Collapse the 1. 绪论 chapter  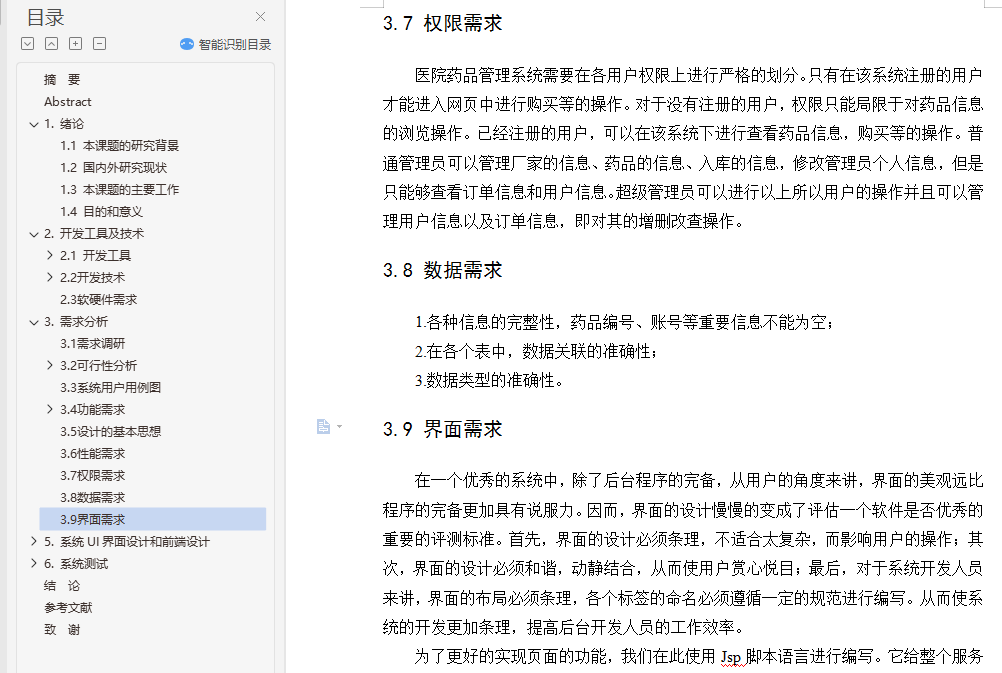point(34,124)
